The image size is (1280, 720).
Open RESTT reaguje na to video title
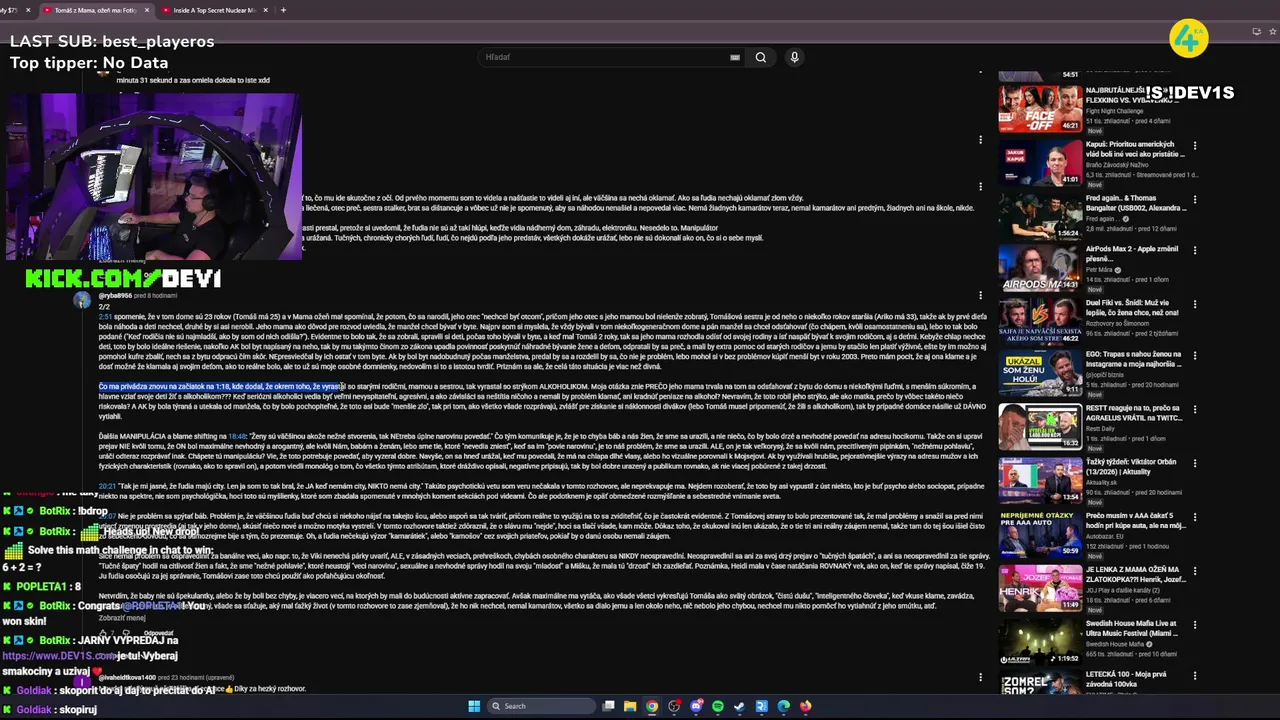1134,412
